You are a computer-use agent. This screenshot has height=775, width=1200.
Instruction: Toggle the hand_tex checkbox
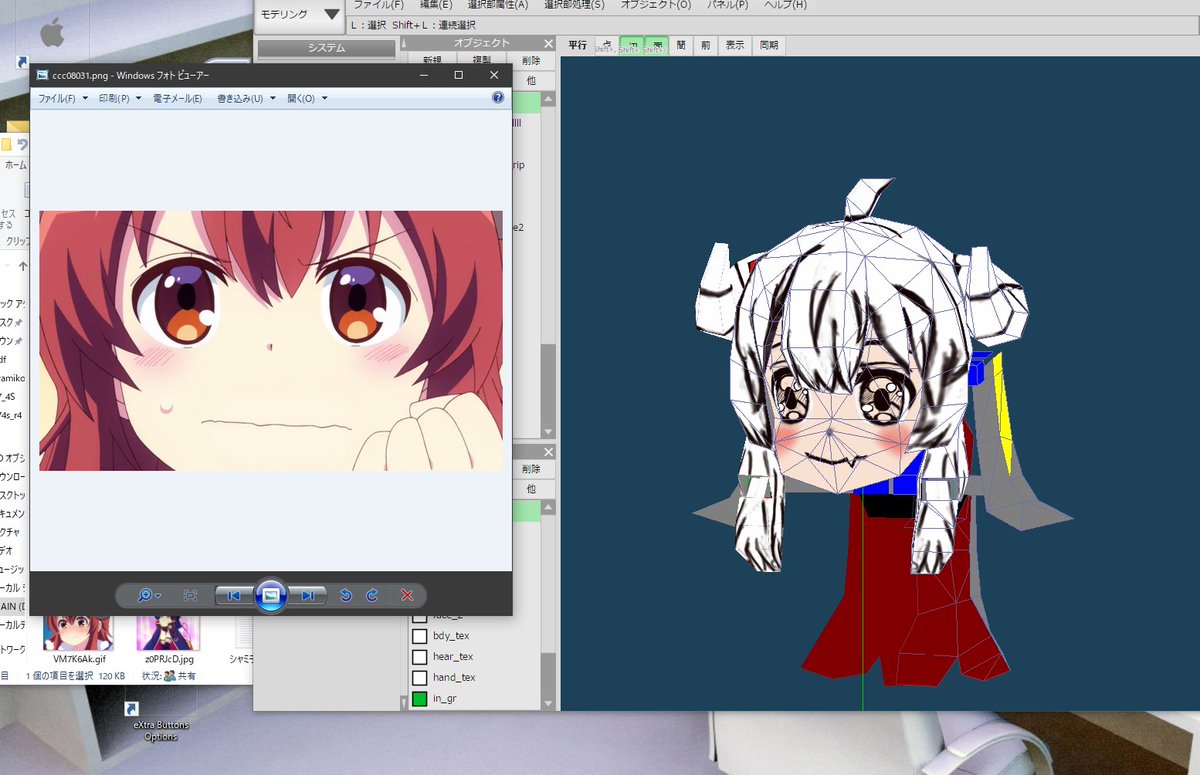[x=420, y=678]
